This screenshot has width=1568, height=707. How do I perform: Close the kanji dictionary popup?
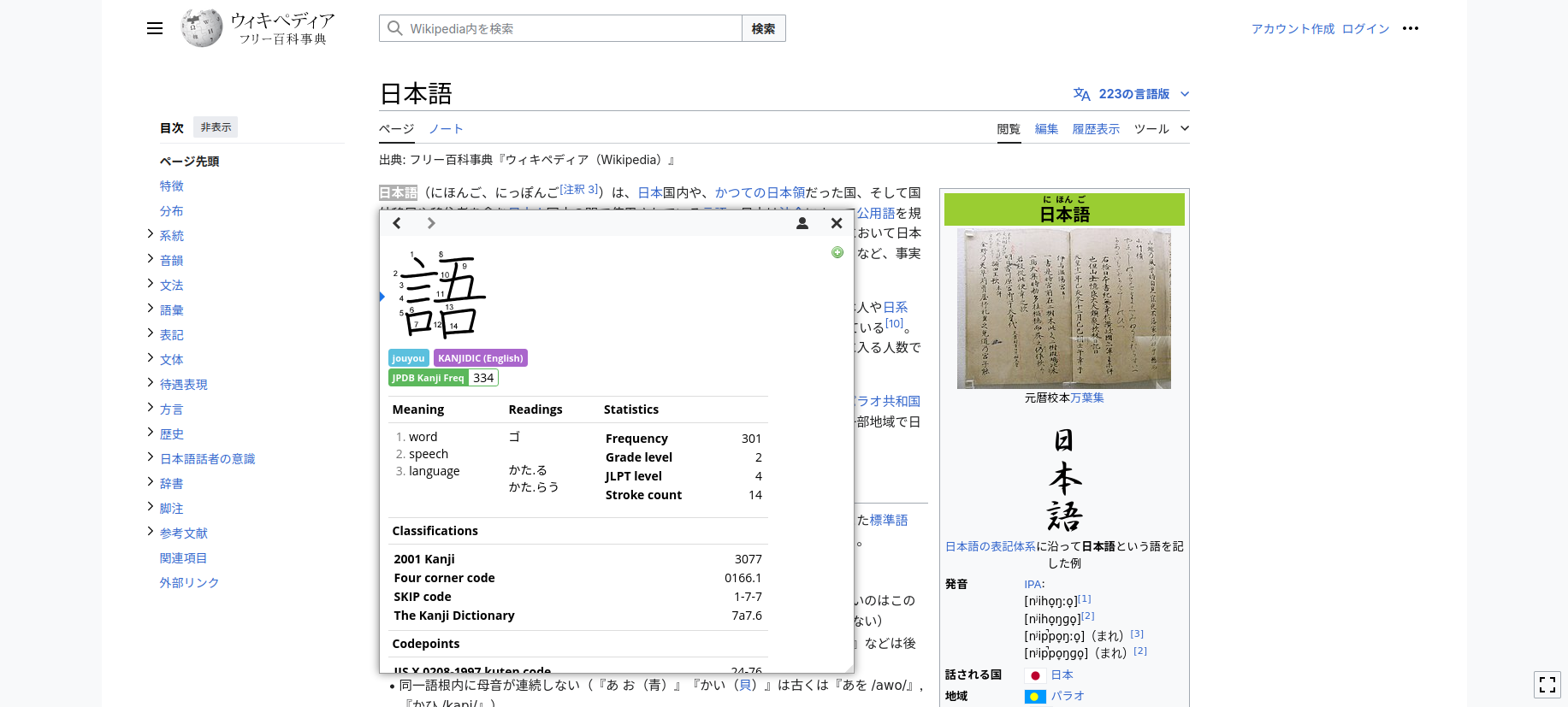click(837, 223)
